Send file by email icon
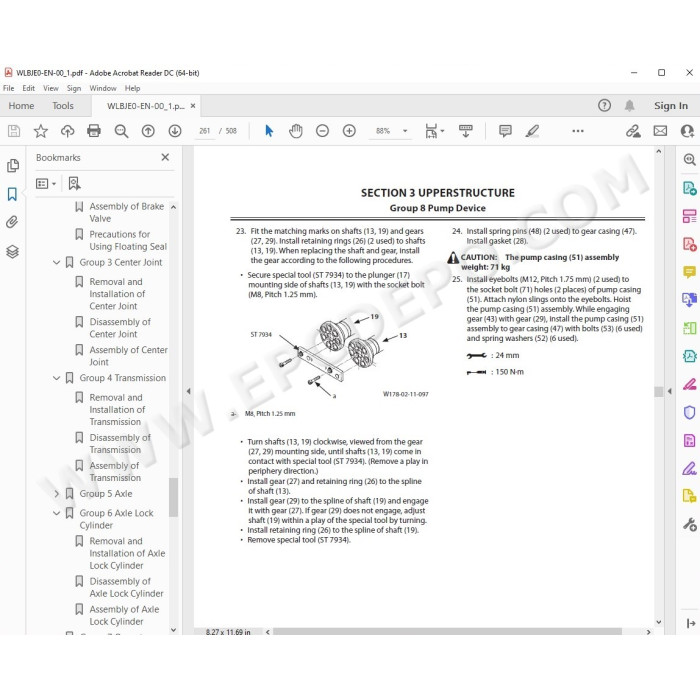This screenshot has height=700, width=700. (660, 131)
